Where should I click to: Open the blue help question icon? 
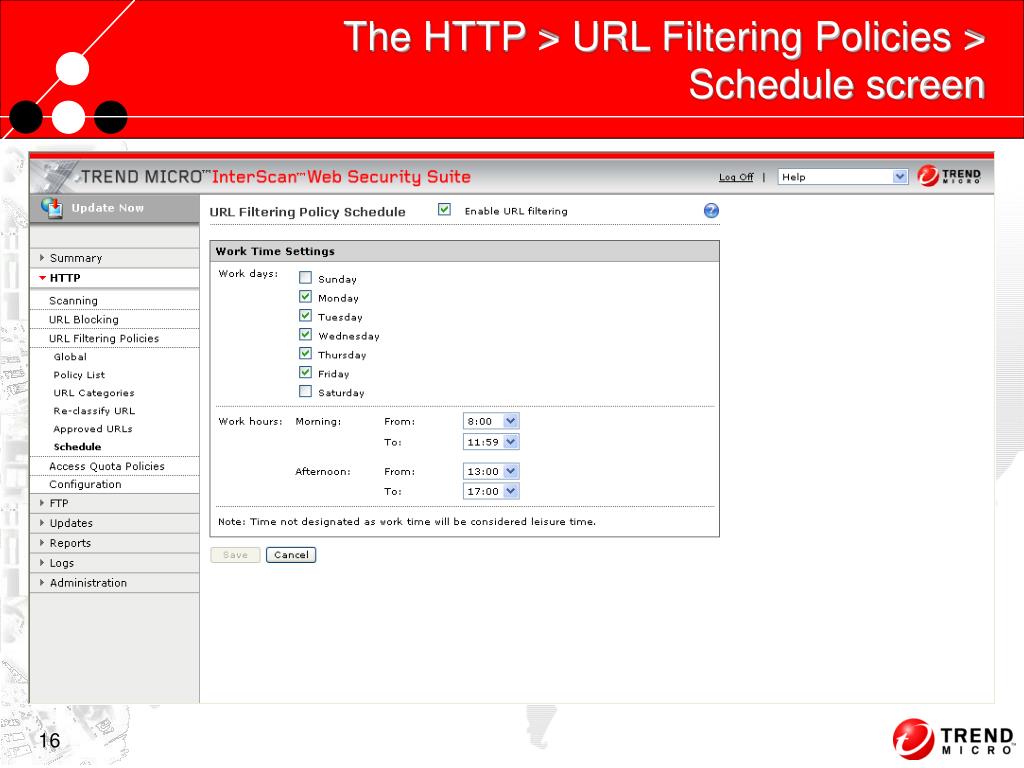[711, 210]
